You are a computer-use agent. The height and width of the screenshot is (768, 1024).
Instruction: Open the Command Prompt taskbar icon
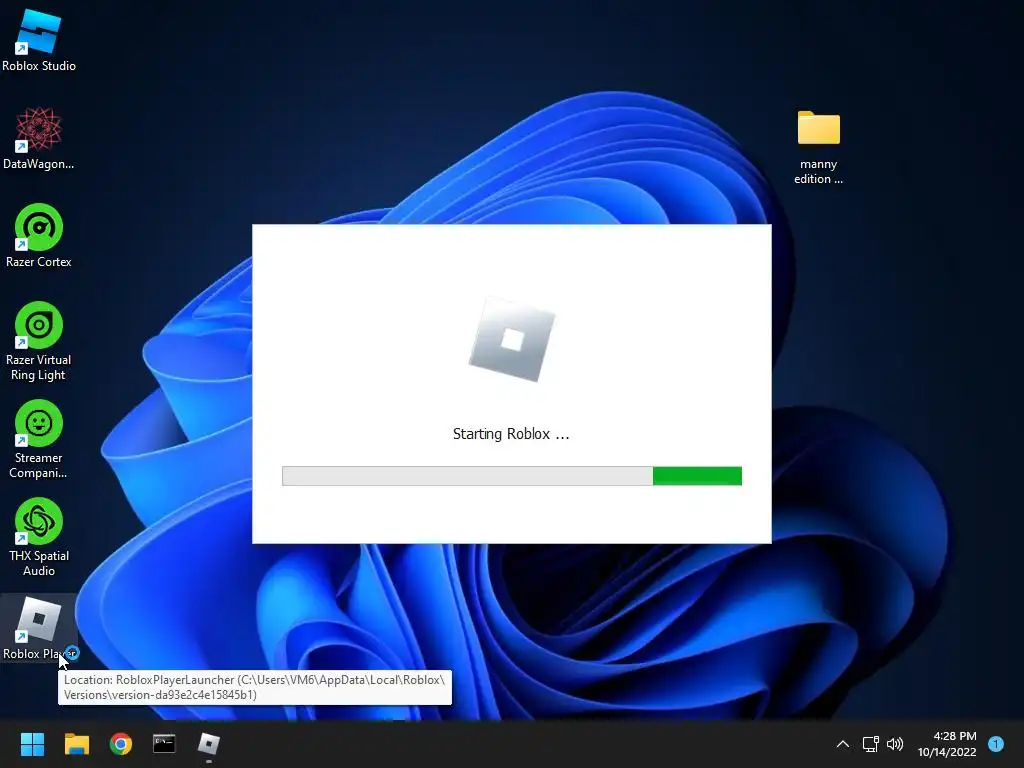(164, 744)
